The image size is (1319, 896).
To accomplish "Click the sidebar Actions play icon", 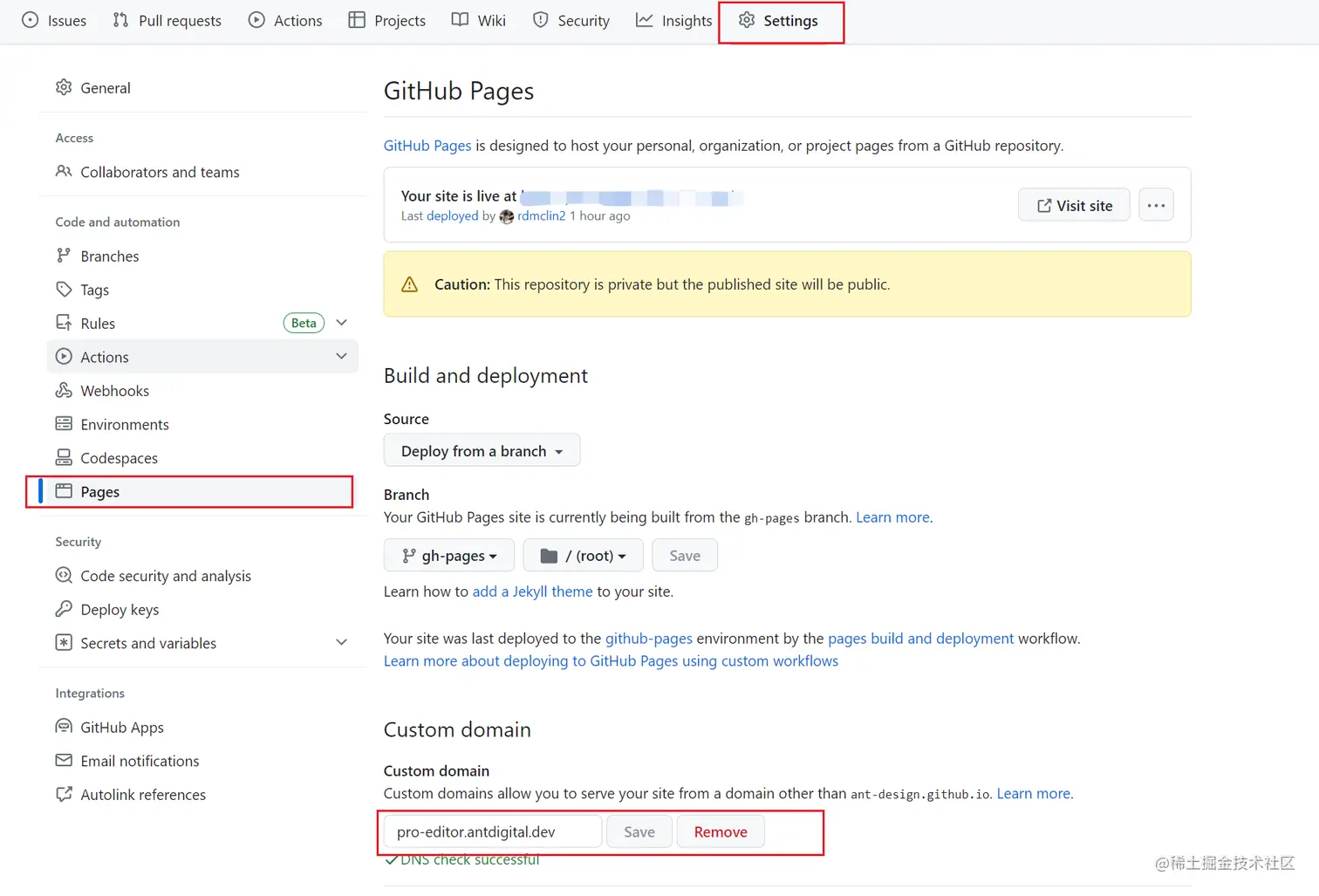I will (64, 357).
